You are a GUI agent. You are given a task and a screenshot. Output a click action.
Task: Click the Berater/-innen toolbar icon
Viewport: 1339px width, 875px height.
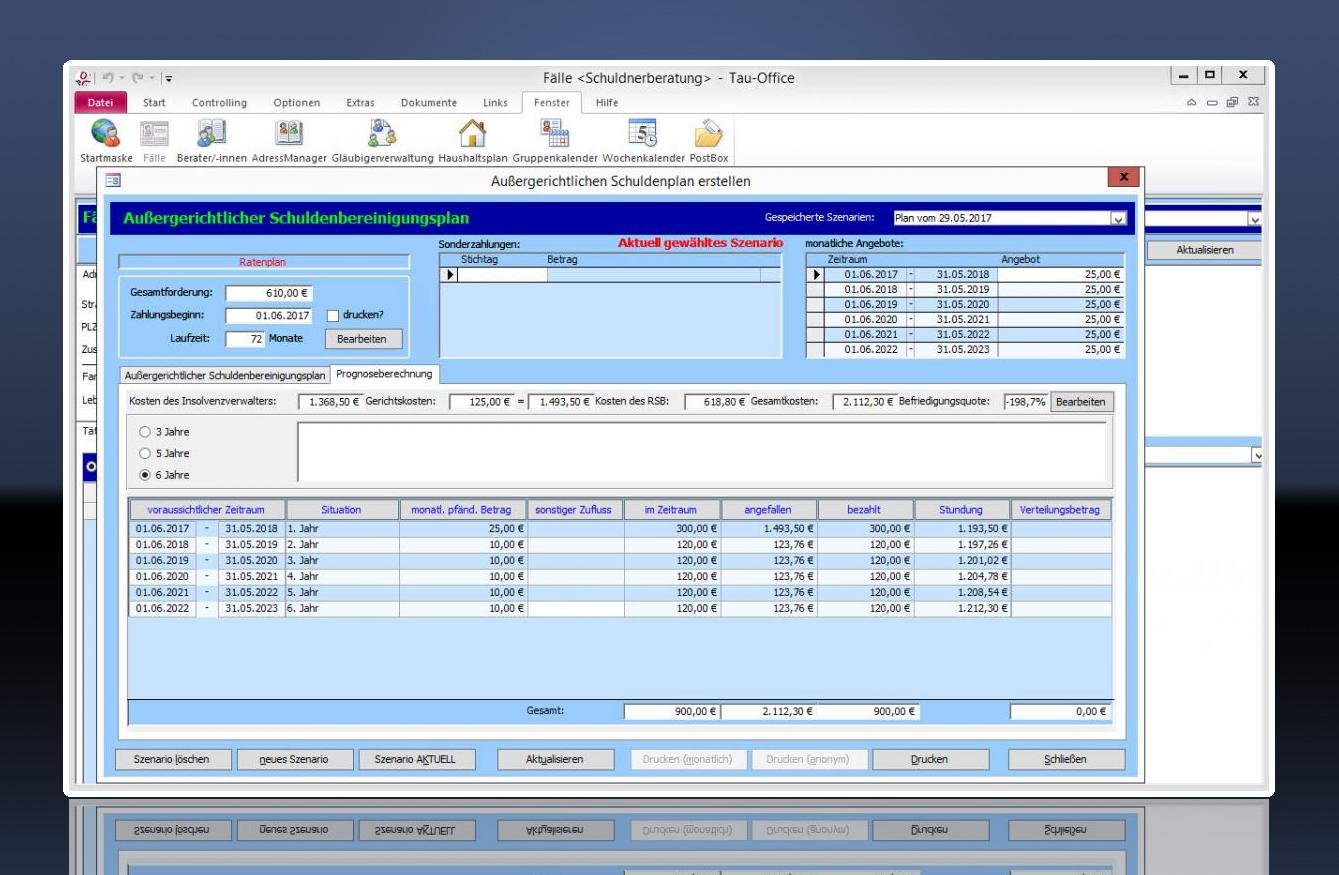pos(211,134)
